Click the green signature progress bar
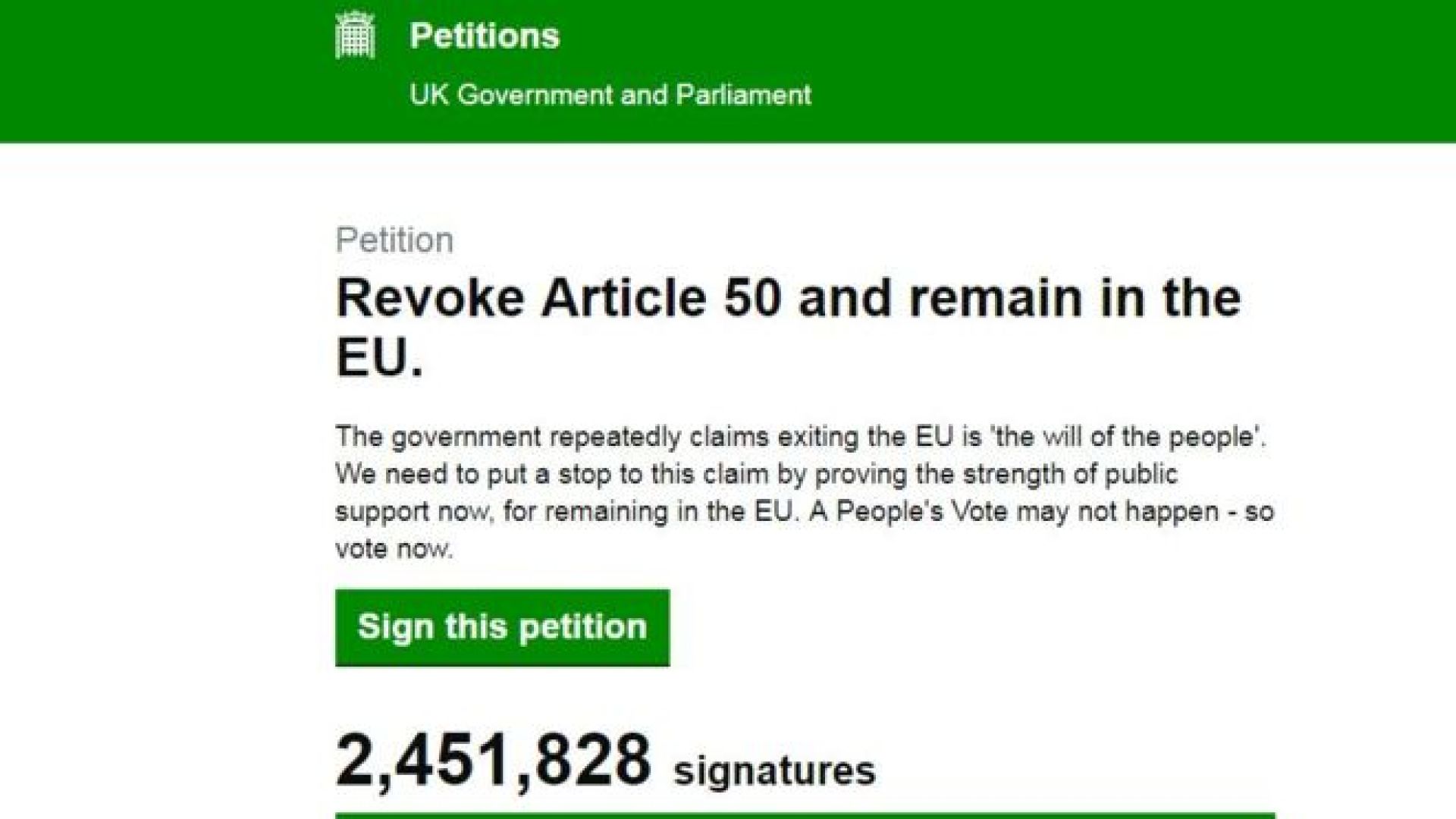The image size is (1456, 819). (x=805, y=815)
